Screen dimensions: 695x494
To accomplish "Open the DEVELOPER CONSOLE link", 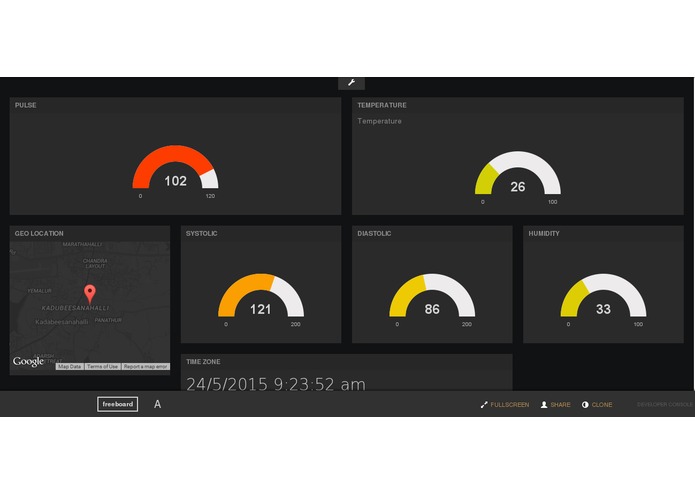I will pos(664,405).
